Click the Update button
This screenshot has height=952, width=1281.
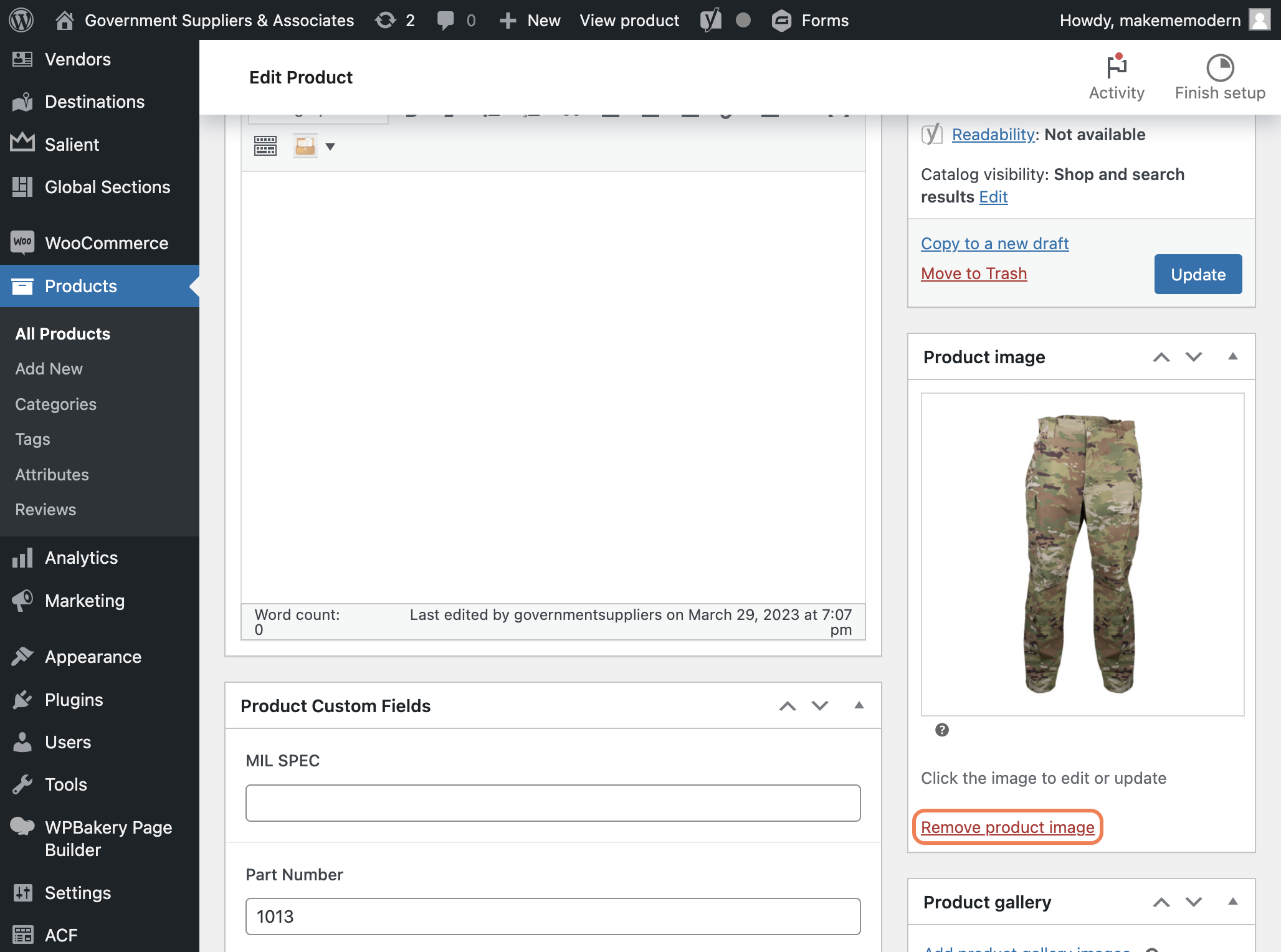1198,274
